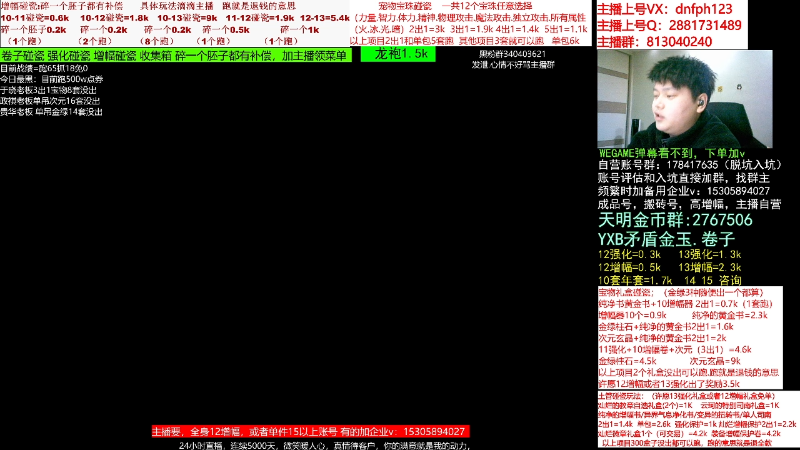Click the text "13强化=1.3k"
The height and width of the screenshot is (450, 800).
710,254
